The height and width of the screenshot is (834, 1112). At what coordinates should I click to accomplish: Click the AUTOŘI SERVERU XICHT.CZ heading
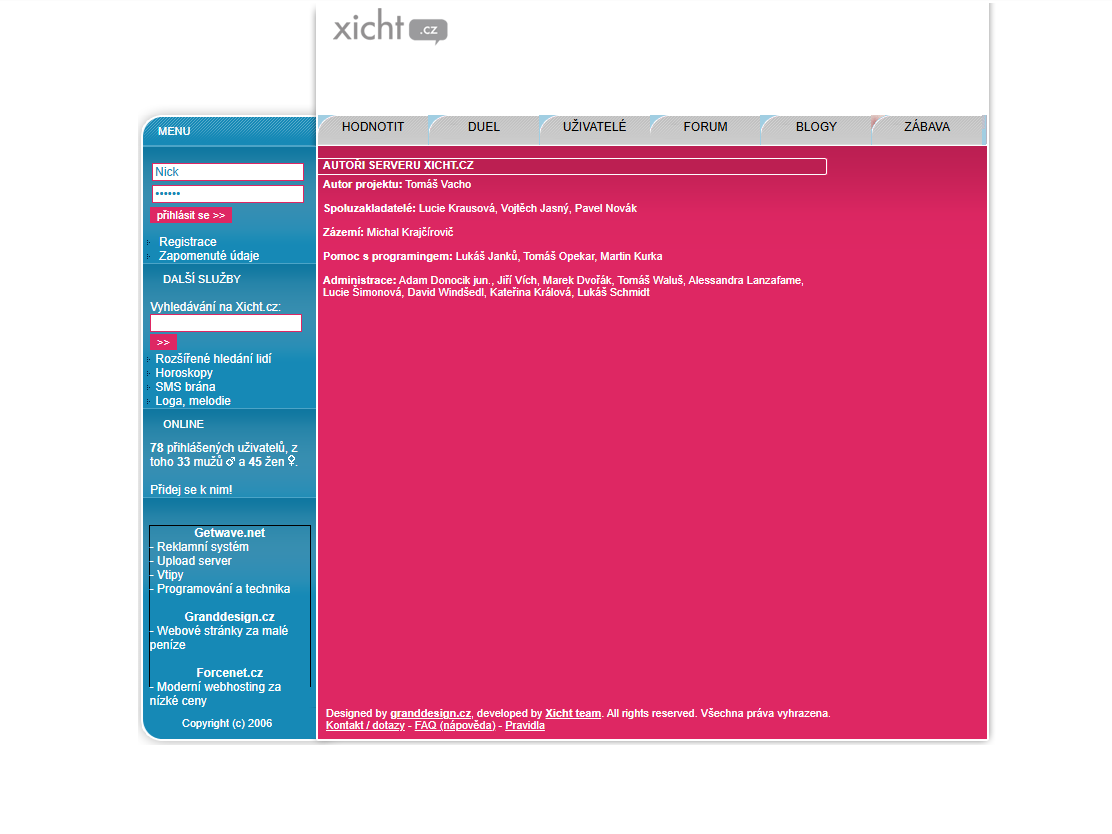tap(398, 166)
